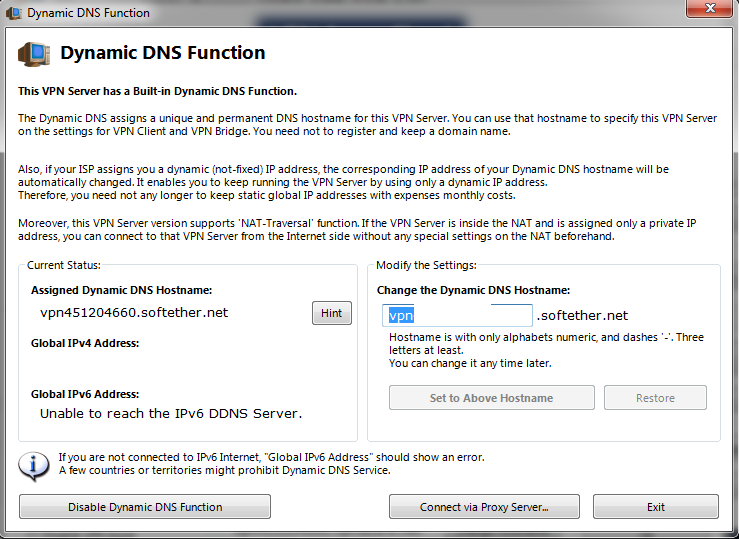Select the assigned hostname vpn451204660.softether.net
Image resolution: width=739 pixels, height=539 pixels.
(134, 313)
